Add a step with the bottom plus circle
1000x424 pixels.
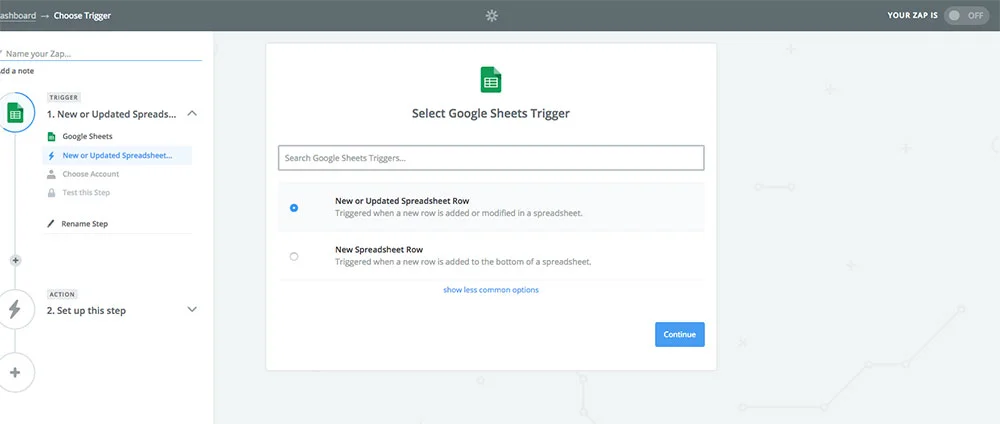coord(15,372)
